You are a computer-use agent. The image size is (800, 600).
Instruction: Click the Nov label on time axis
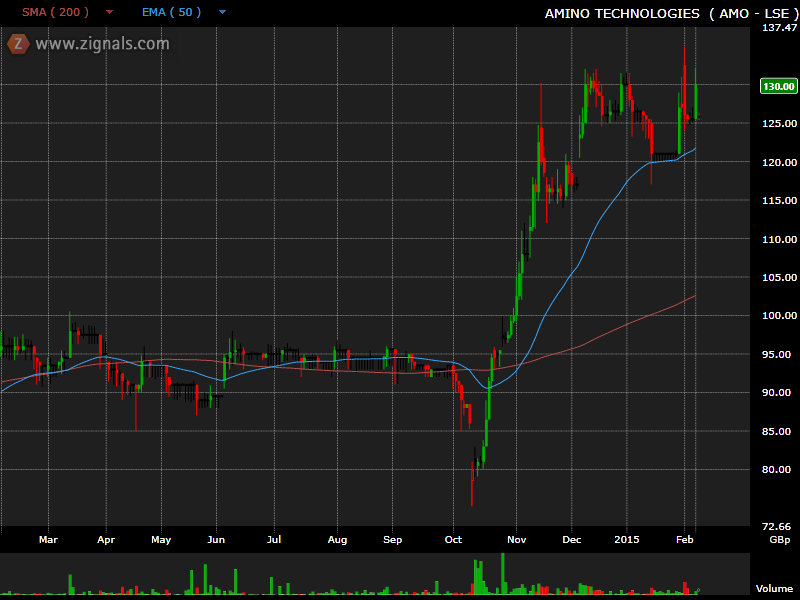(516, 539)
